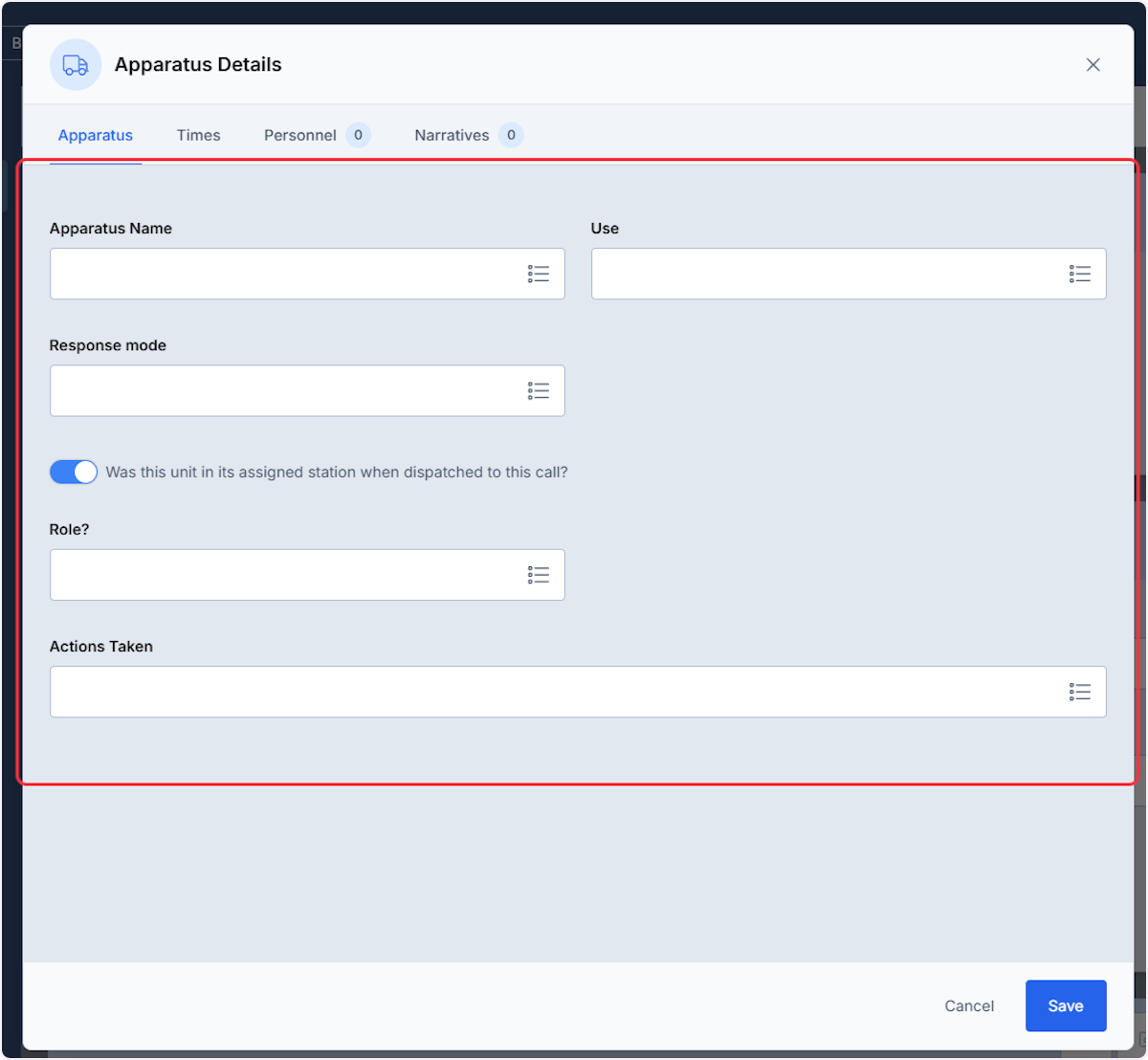Click the assigned station question label
The image size is (1148, 1060).
pos(337,472)
